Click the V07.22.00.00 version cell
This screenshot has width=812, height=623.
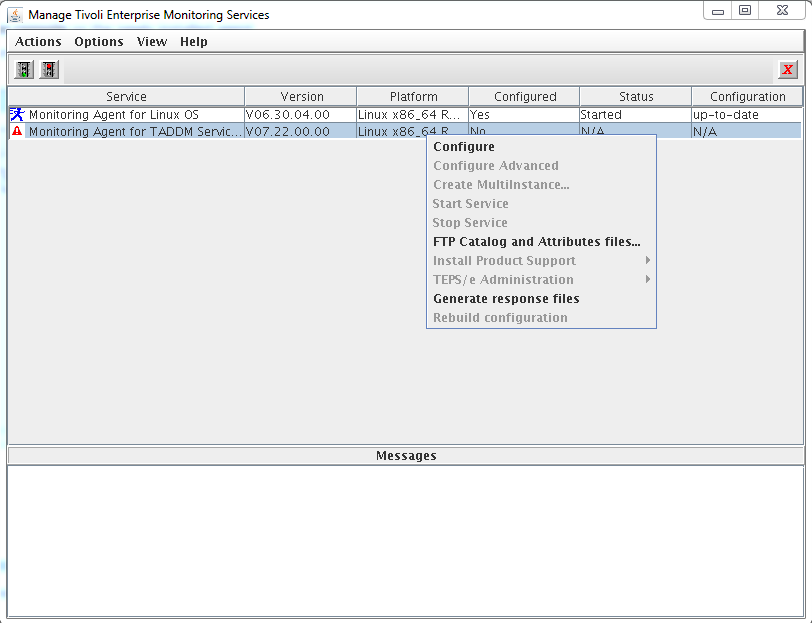point(300,131)
